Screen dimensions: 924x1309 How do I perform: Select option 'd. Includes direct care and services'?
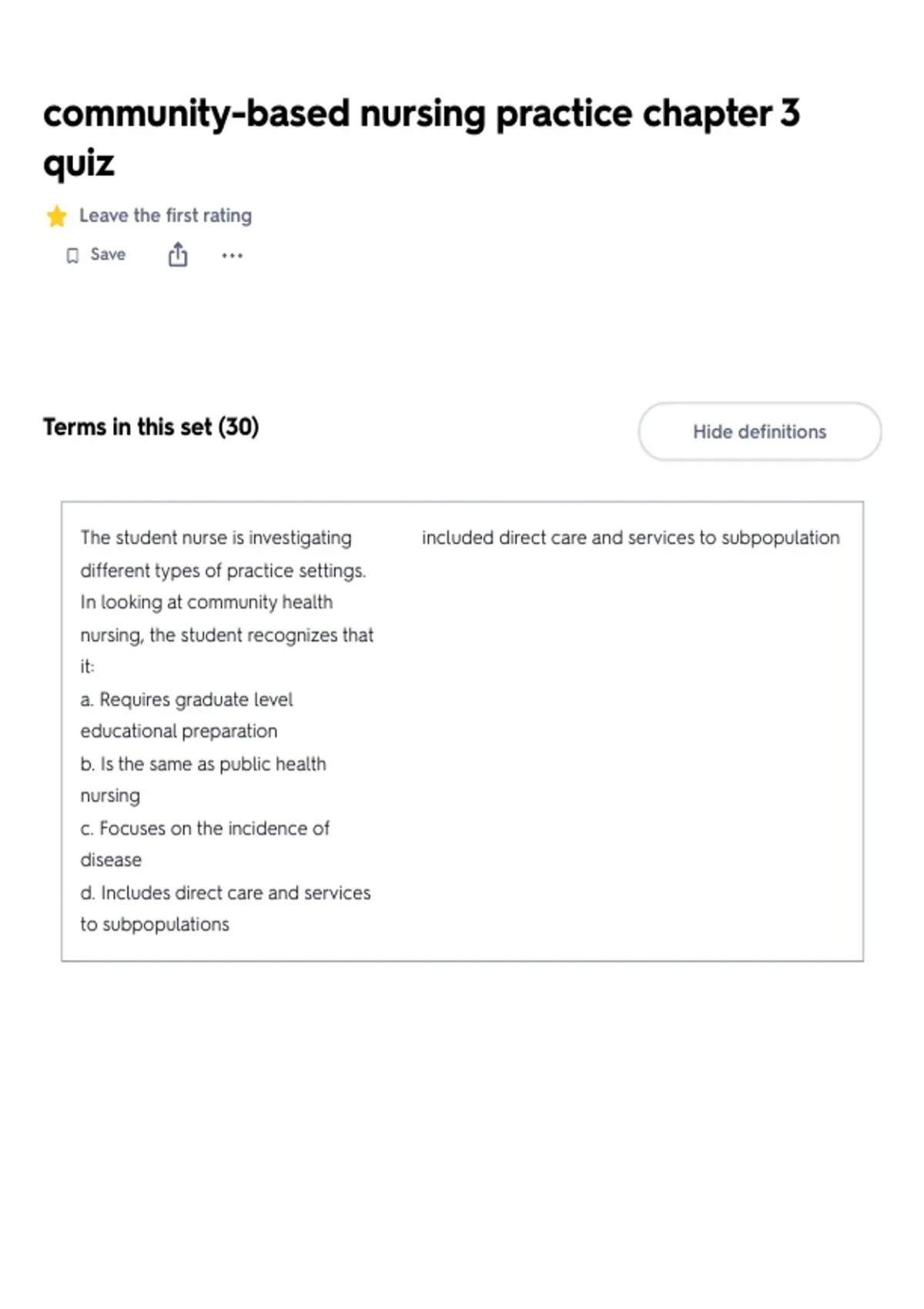[226, 892]
